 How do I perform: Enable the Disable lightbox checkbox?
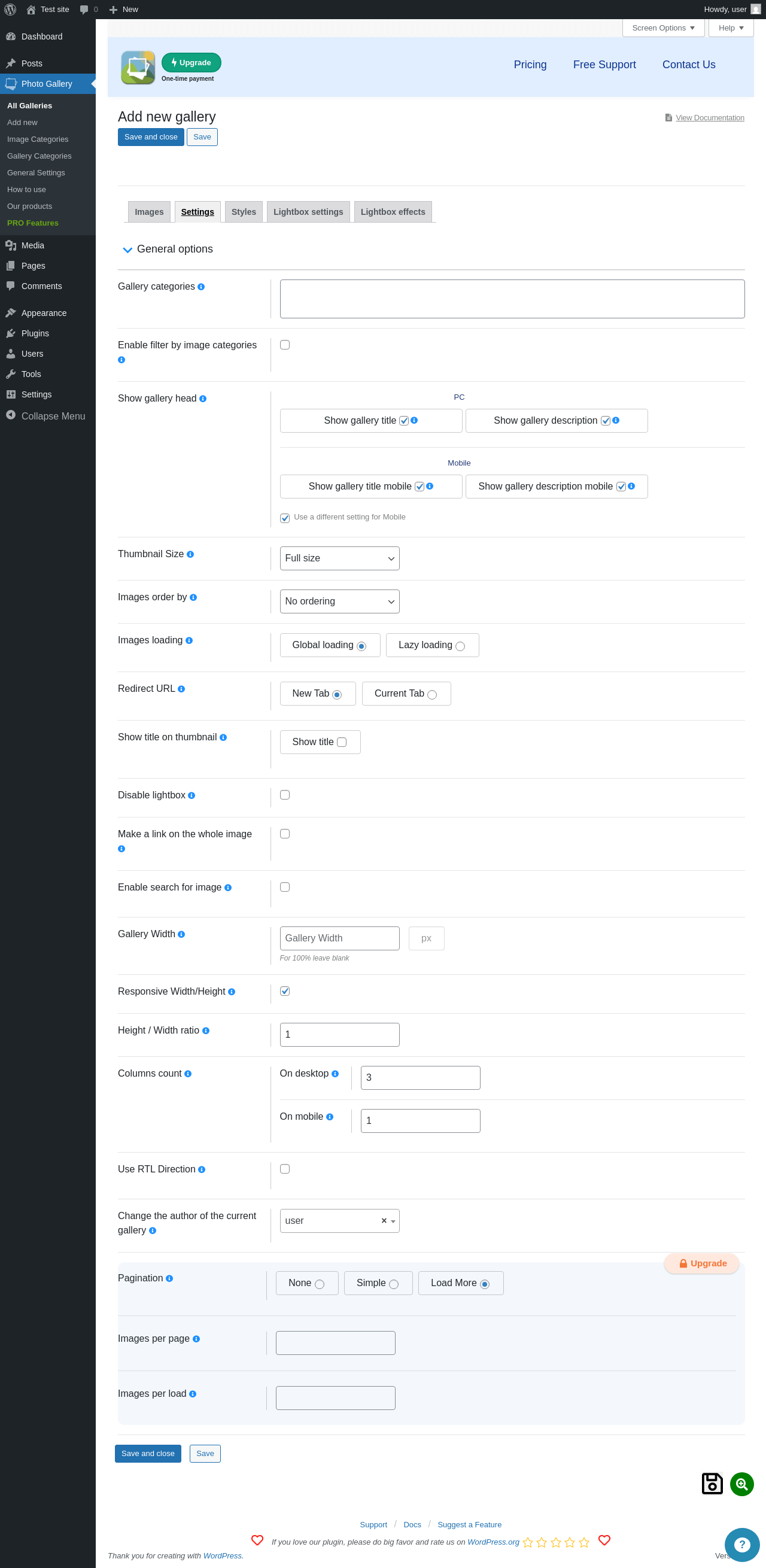(x=285, y=795)
